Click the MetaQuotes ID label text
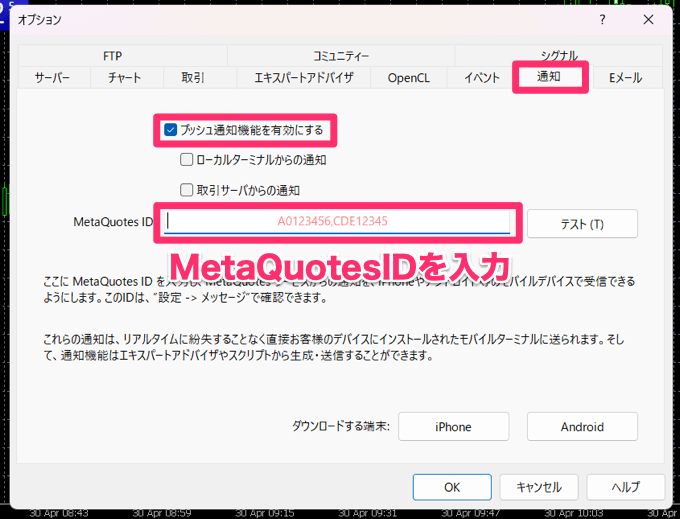680x519 pixels. tap(113, 222)
